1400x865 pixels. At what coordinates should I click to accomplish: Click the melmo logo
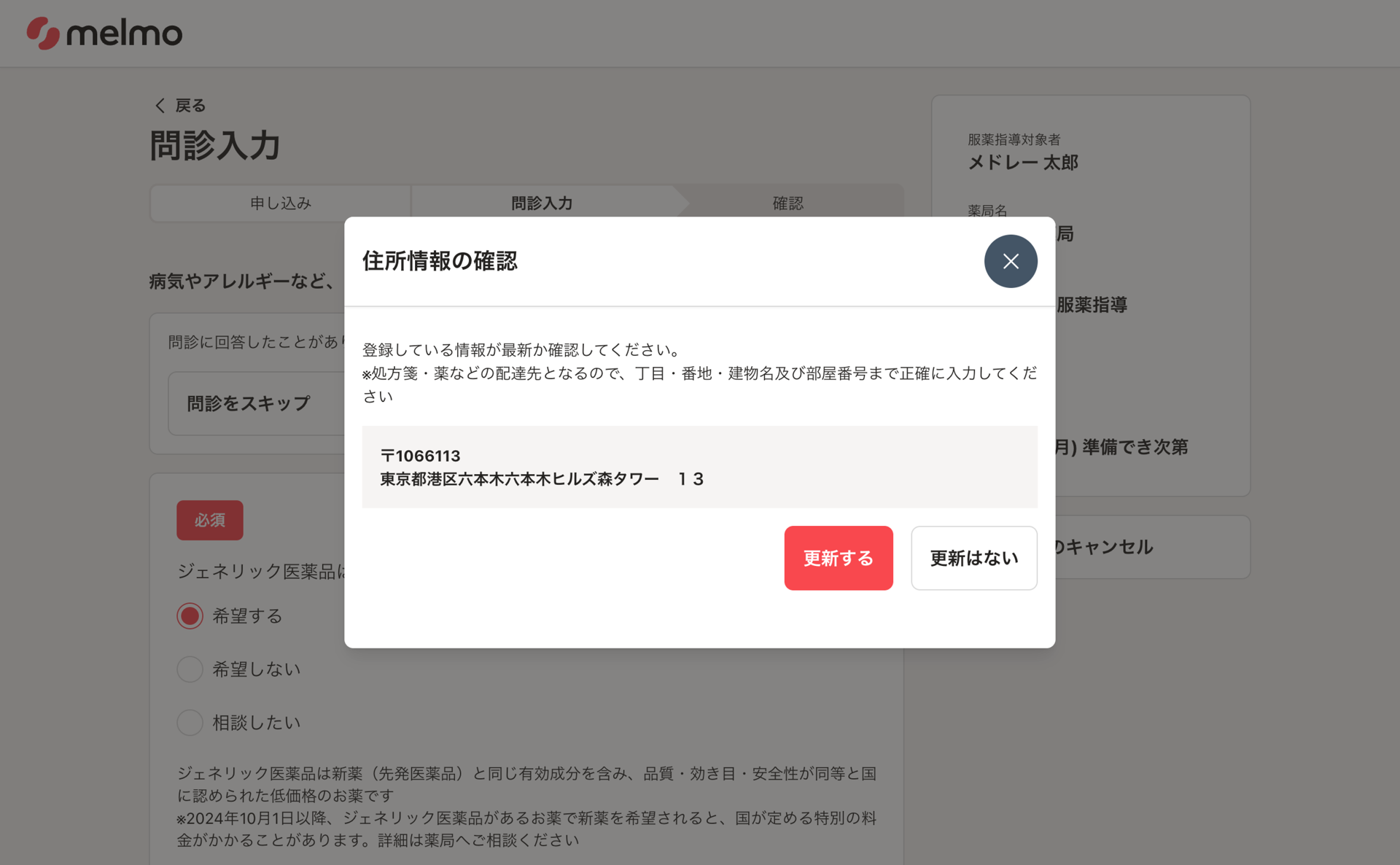pyautogui.click(x=104, y=34)
